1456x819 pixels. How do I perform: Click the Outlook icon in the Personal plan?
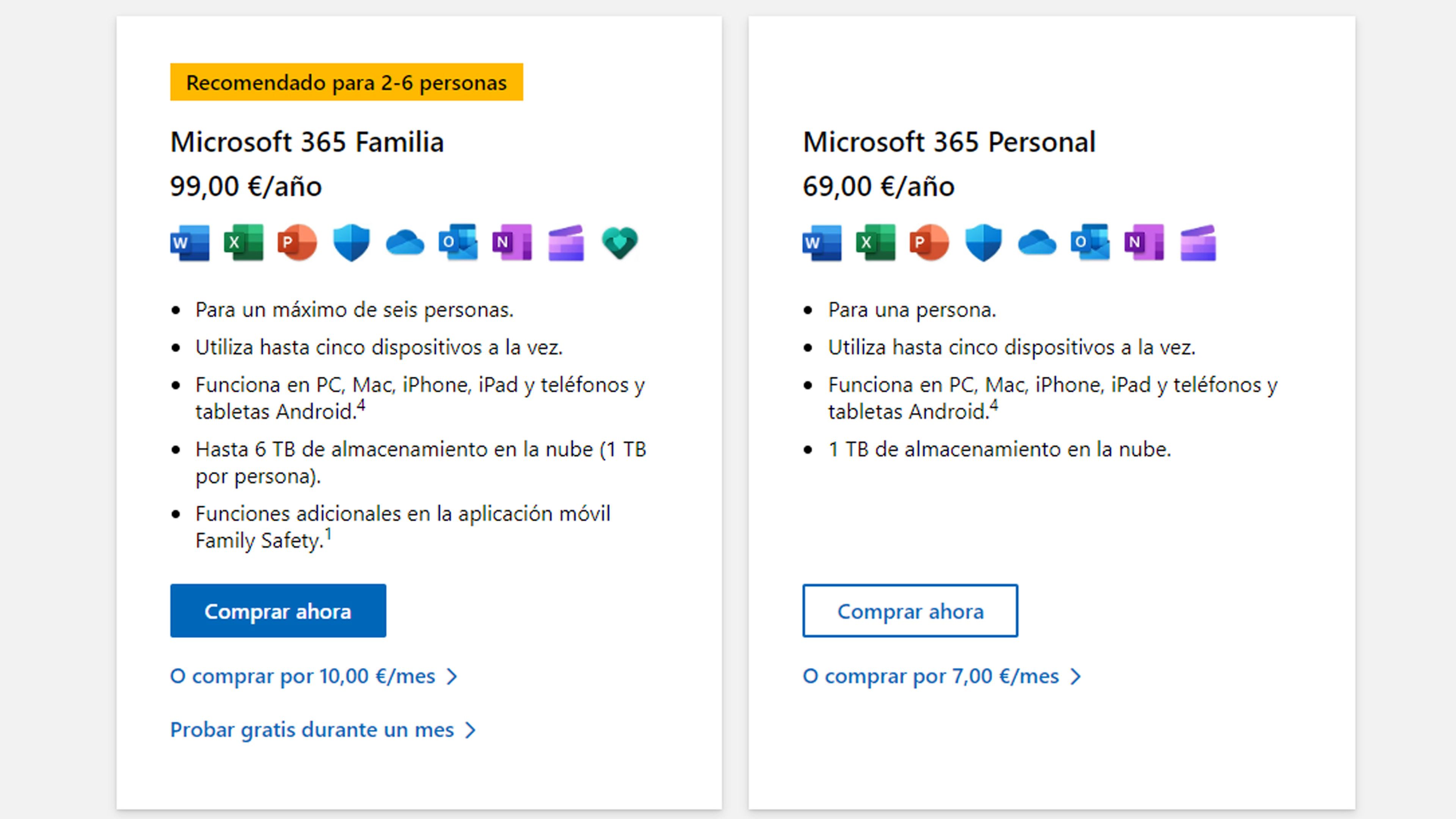1090,243
